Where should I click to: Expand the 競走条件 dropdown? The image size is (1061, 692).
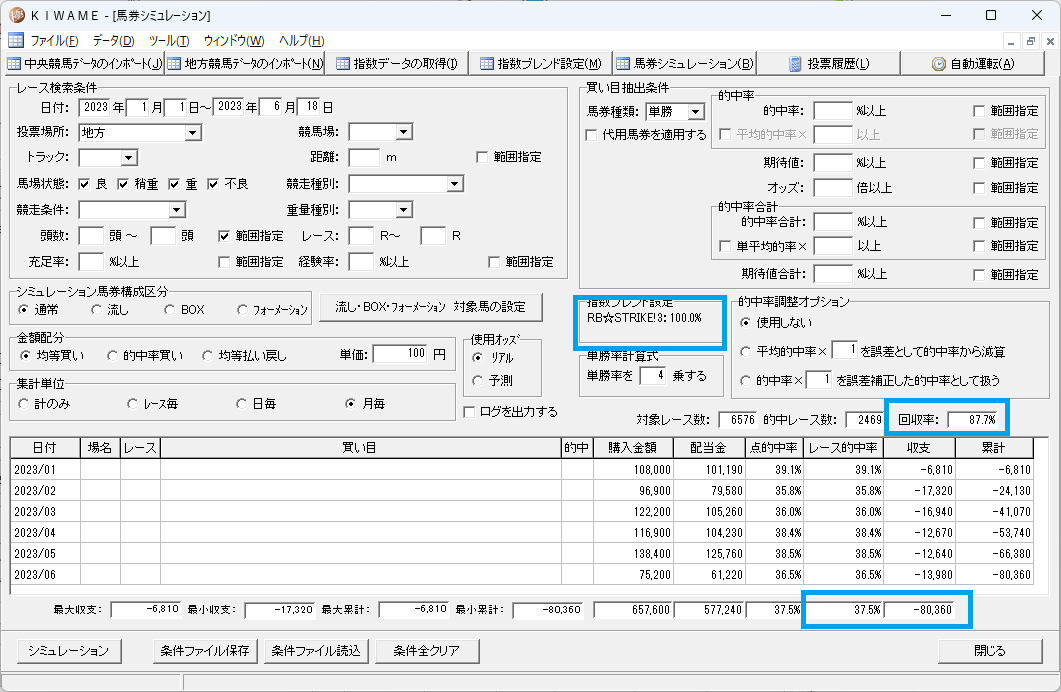177,210
